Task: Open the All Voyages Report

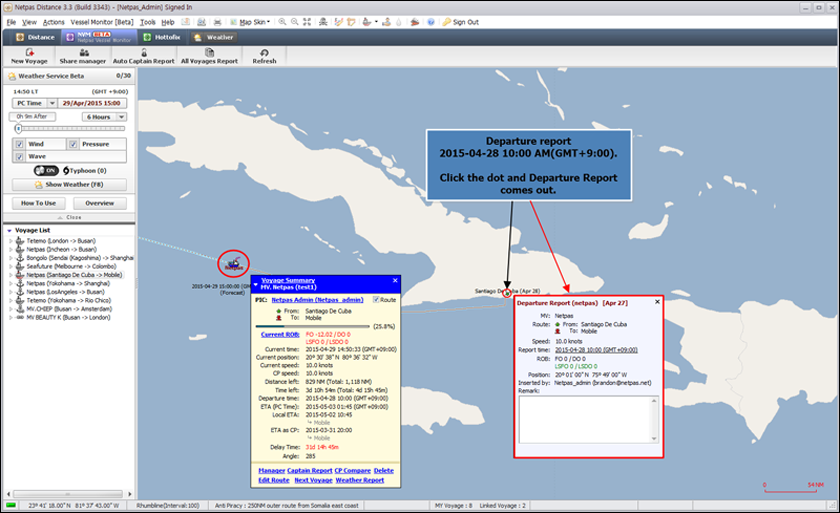Action: (209, 56)
